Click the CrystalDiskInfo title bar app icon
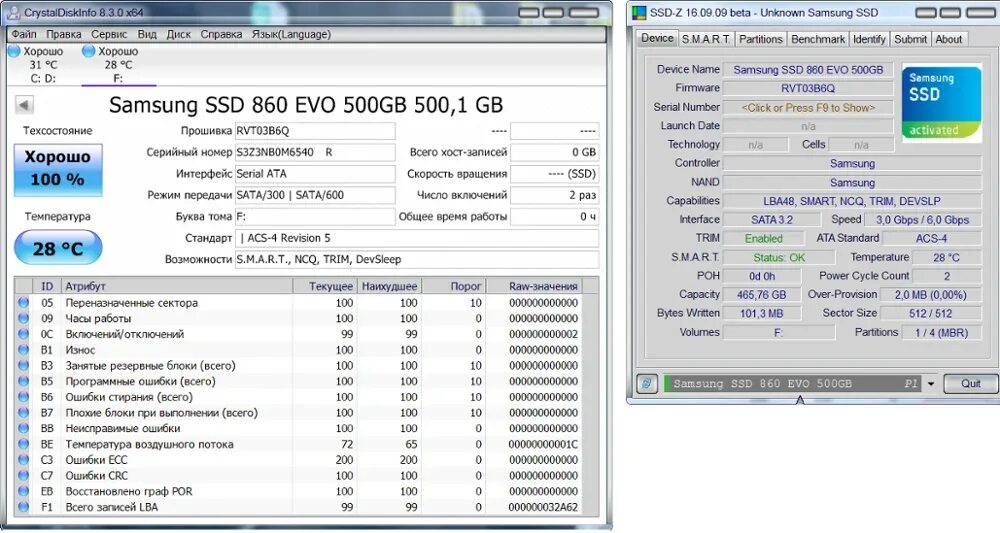 tap(13, 12)
